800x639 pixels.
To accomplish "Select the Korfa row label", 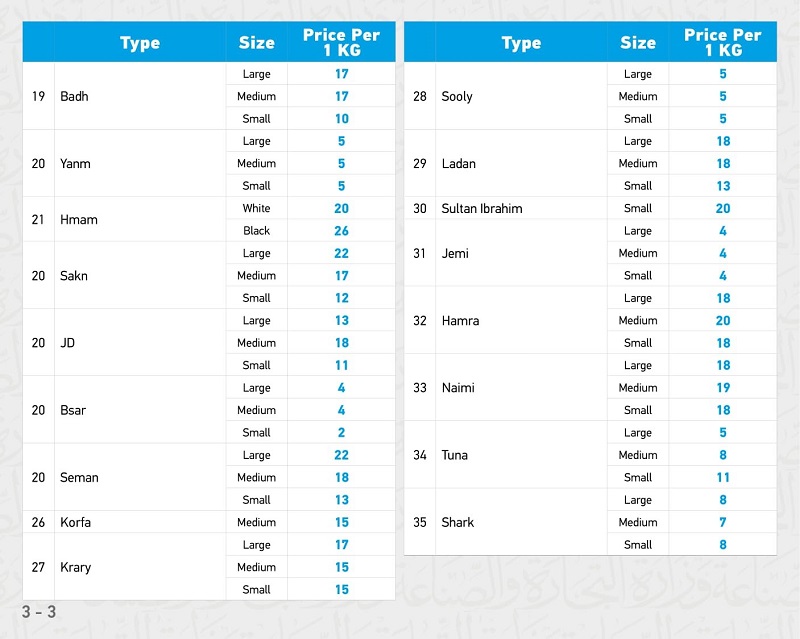I will (x=76, y=522).
